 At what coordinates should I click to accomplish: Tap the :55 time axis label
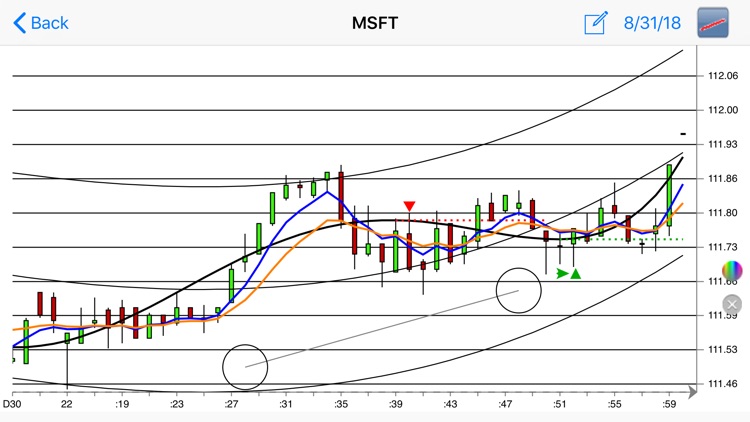pyautogui.click(x=615, y=404)
